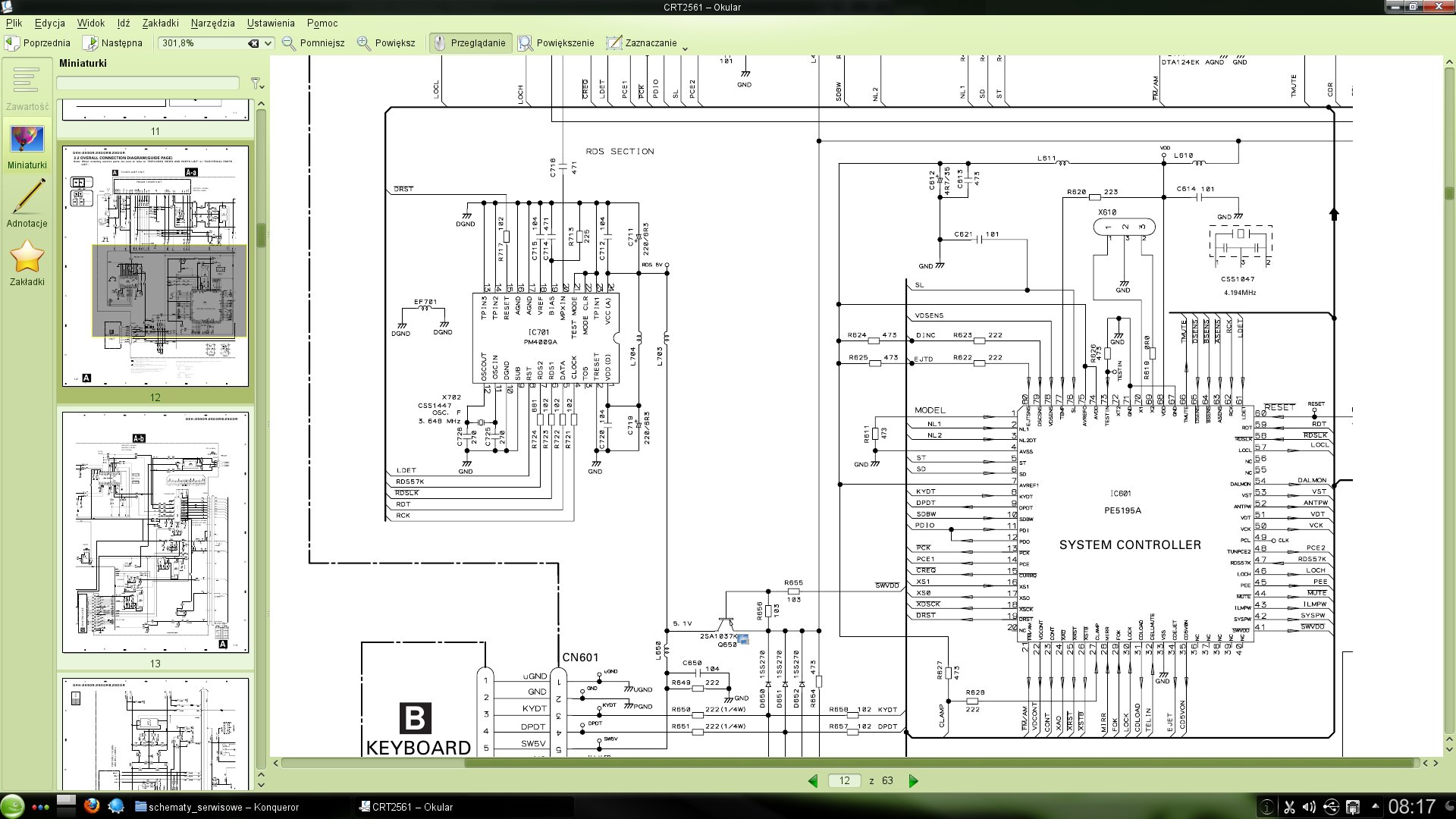Screen dimensions: 1456x819
Task: Open the Idź menu
Action: [124, 23]
